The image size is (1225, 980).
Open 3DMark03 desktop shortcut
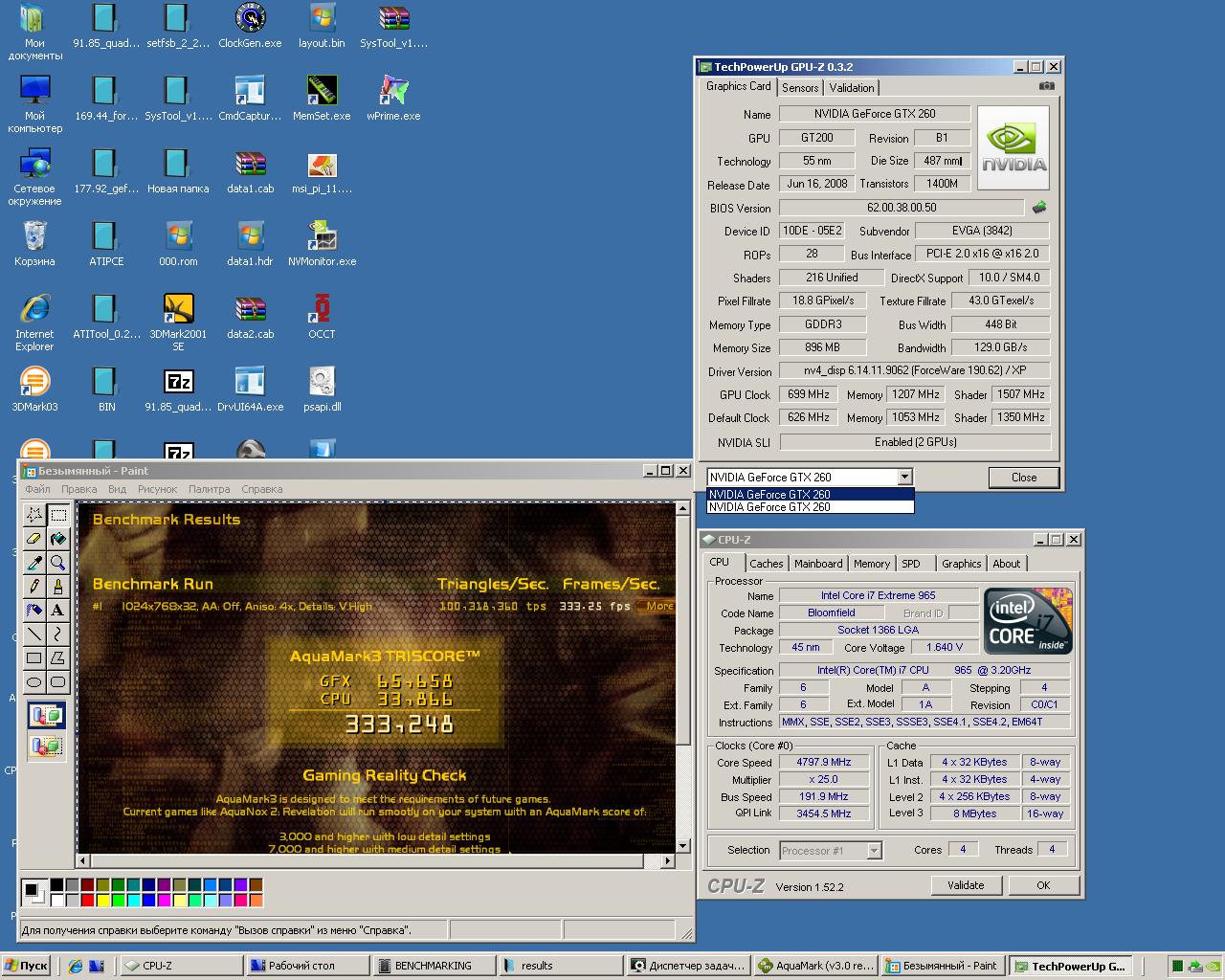tap(34, 390)
